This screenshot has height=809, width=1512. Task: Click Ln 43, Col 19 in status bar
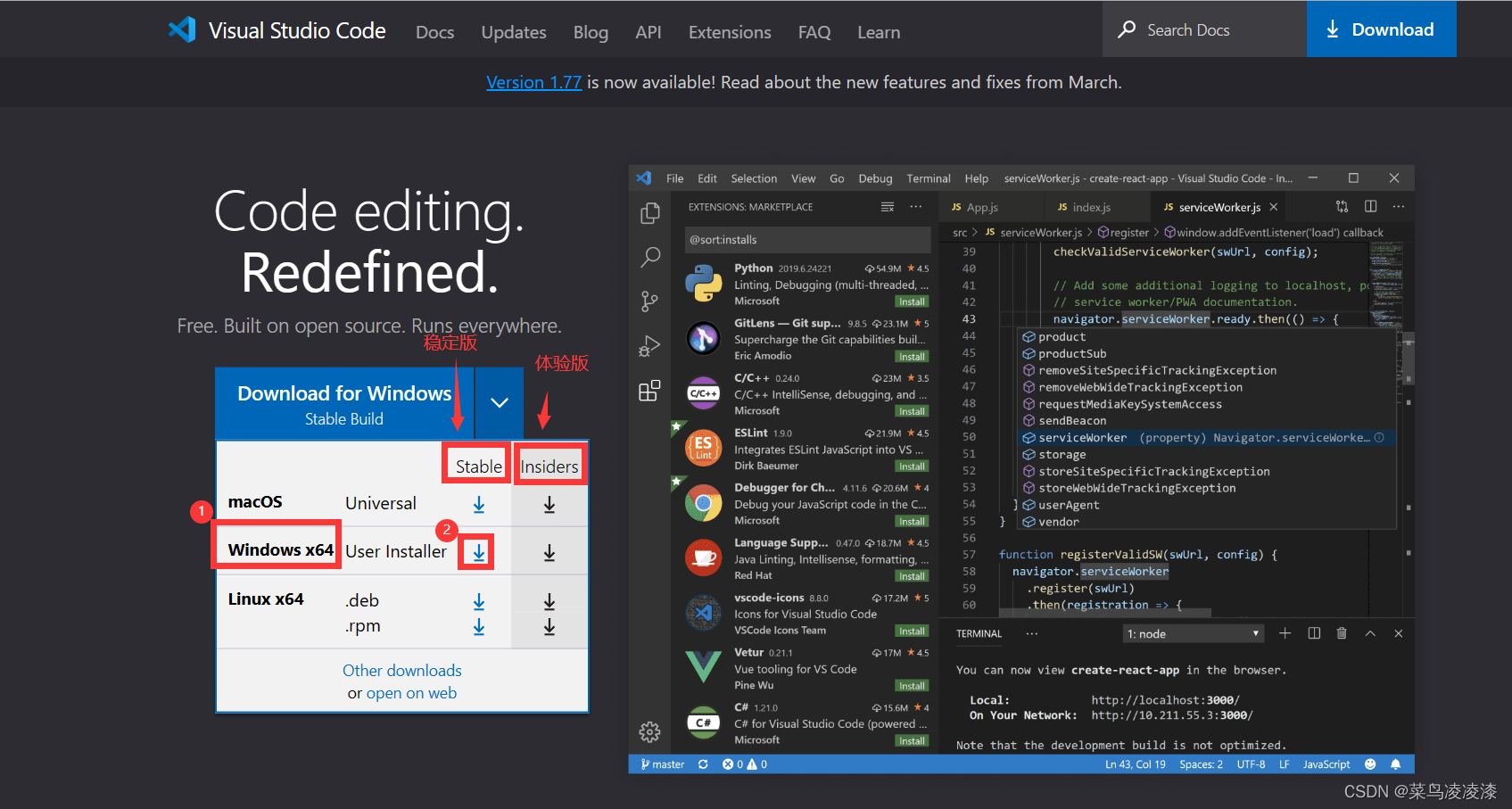(x=1136, y=764)
